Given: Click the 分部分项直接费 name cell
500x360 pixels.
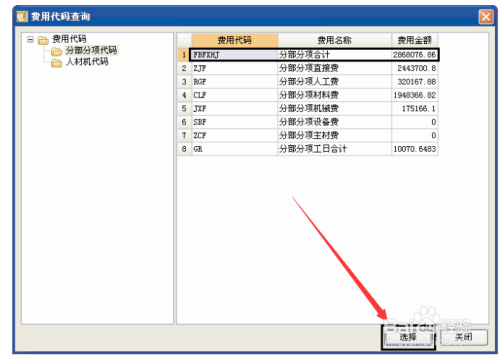Looking at the screenshot, I should tap(335, 68).
